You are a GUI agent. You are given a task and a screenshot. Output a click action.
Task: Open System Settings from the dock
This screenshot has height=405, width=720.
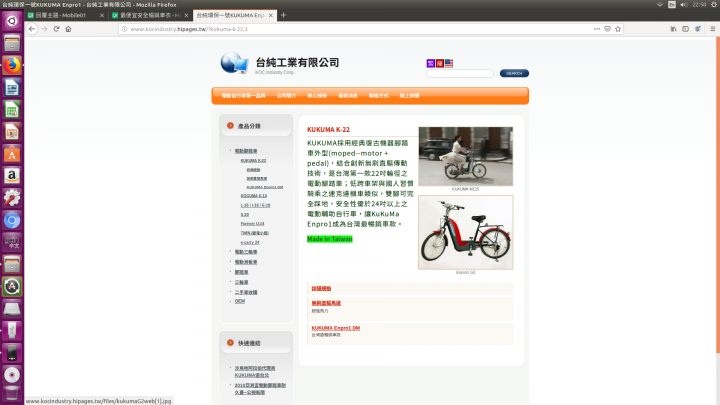click(12, 198)
